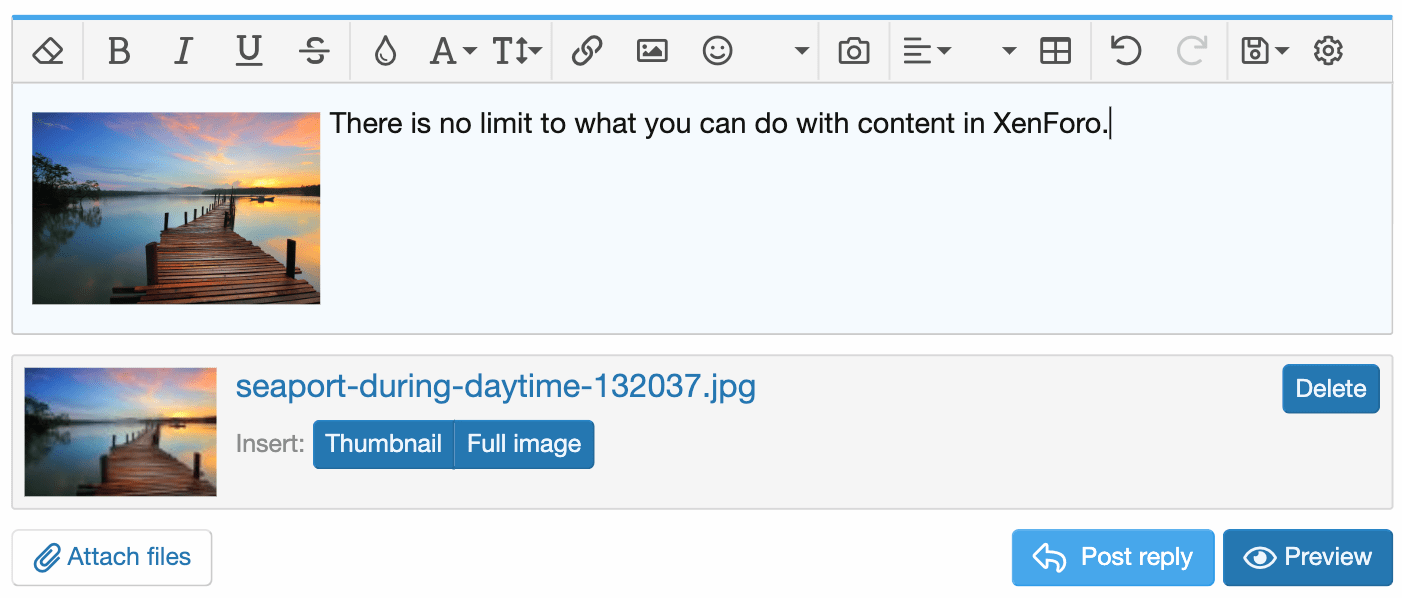The width and height of the screenshot is (1402, 598).
Task: Open the smilies emoji picker
Action: (717, 51)
